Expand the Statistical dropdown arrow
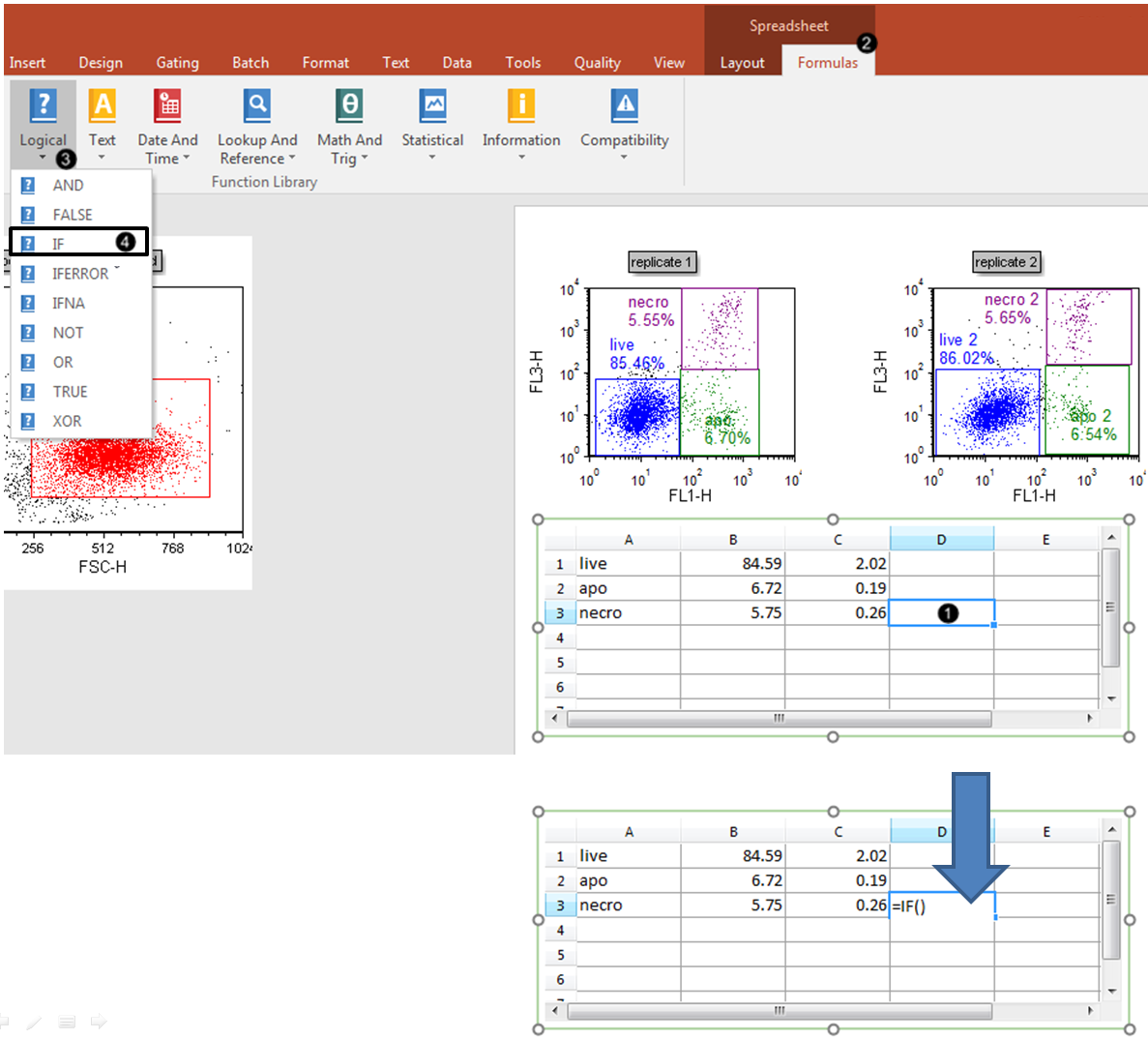The image size is (1148, 1039). point(432,158)
